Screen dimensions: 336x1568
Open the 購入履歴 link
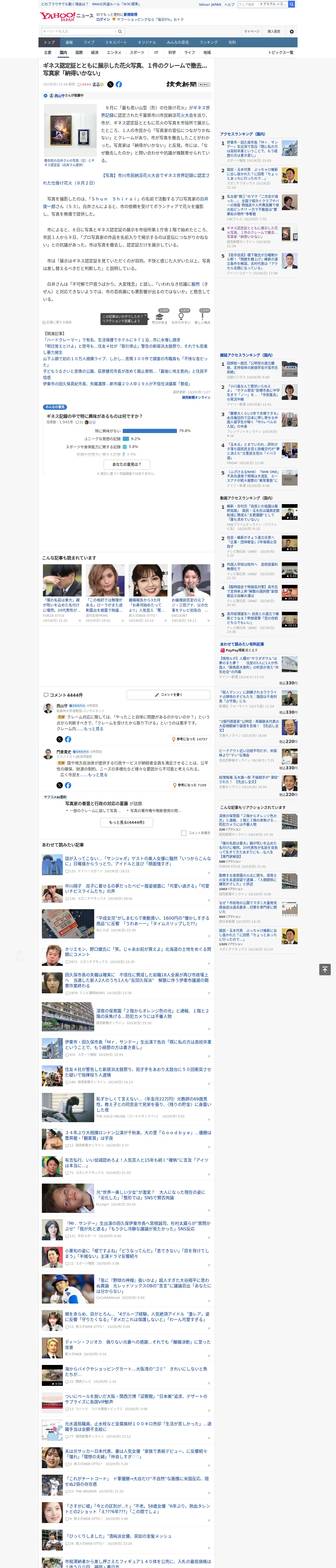click(274, 31)
